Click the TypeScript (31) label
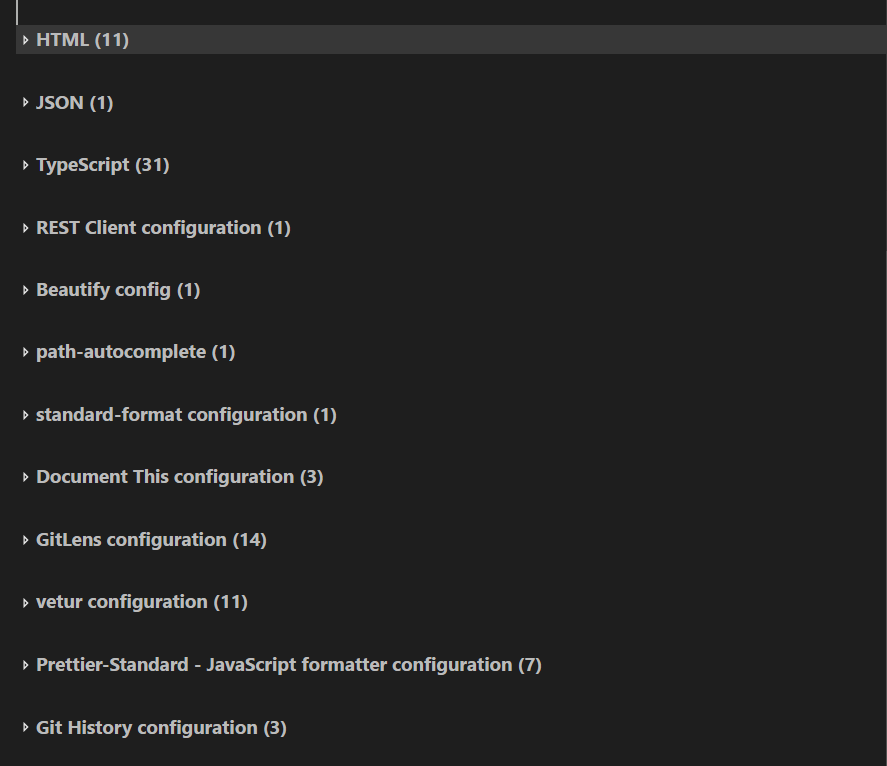The height and width of the screenshot is (766, 887). (x=102, y=165)
